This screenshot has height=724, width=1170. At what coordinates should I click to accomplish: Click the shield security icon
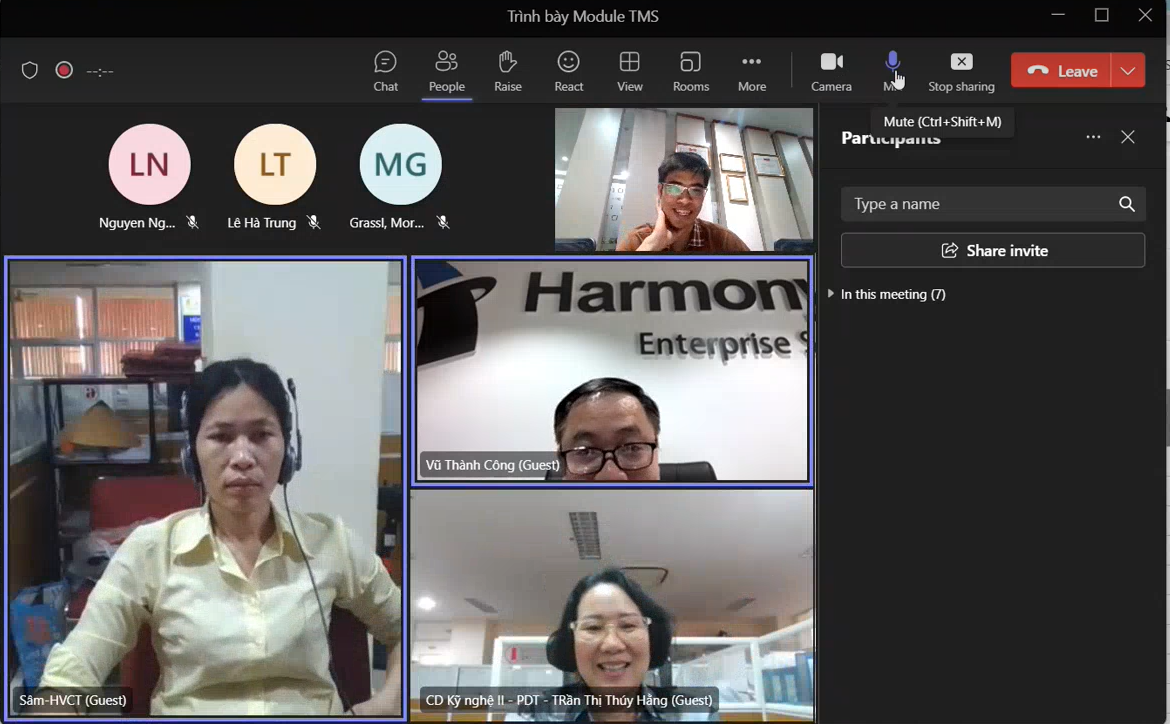tap(30, 70)
